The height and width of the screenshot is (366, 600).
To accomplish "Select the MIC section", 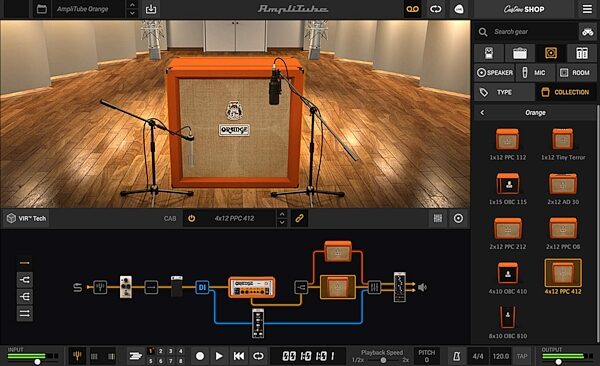I will pyautogui.click(x=535, y=73).
